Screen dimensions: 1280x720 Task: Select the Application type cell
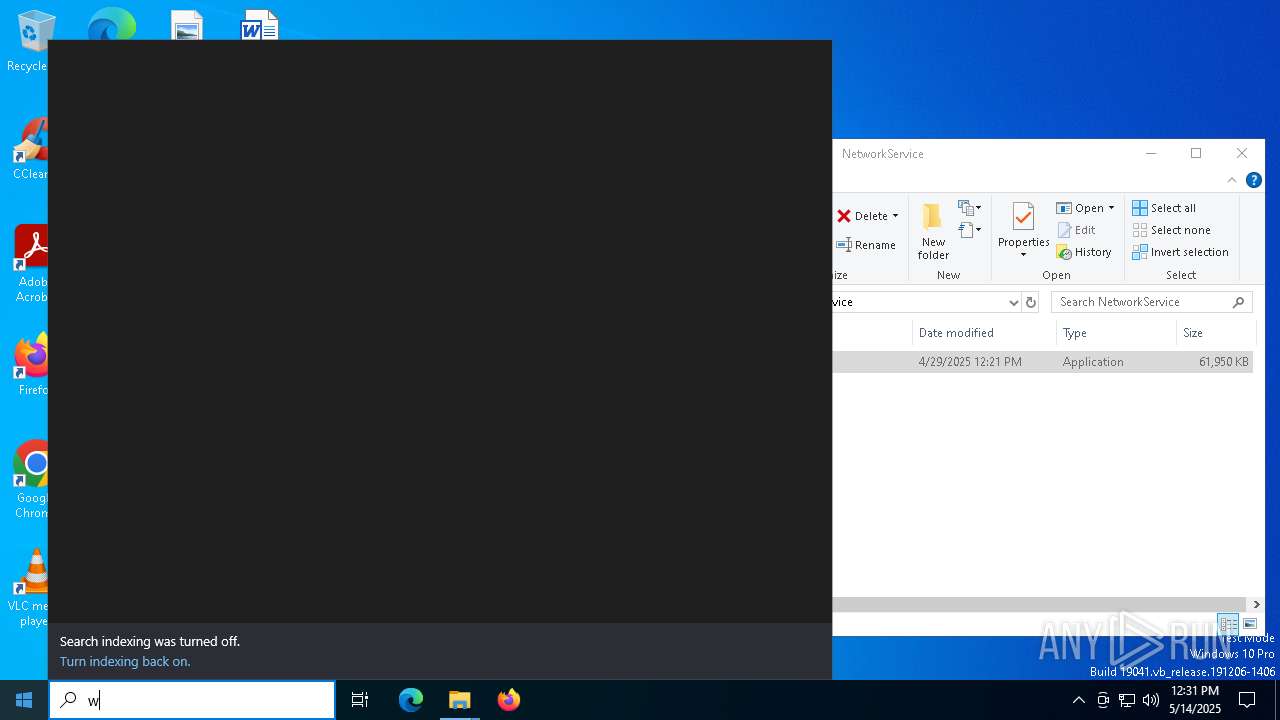[1093, 362]
